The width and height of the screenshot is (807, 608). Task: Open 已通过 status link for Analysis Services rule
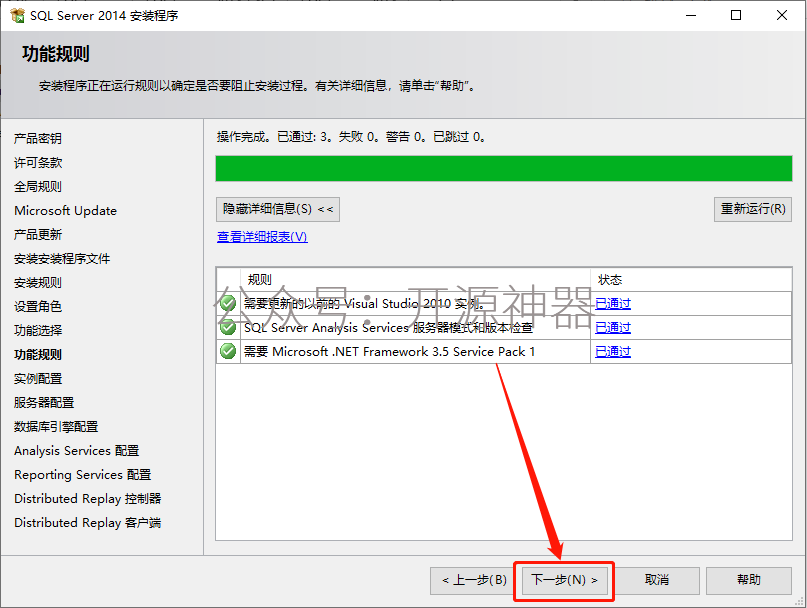[613, 327]
